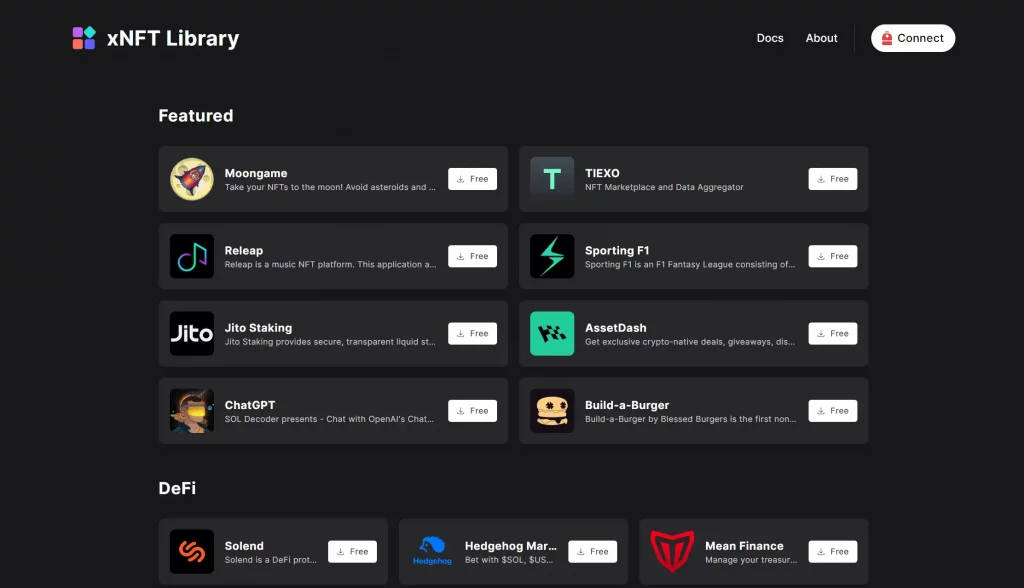Open the TIEXO app icon
Screen dimensions: 1024x588
pos(551,179)
